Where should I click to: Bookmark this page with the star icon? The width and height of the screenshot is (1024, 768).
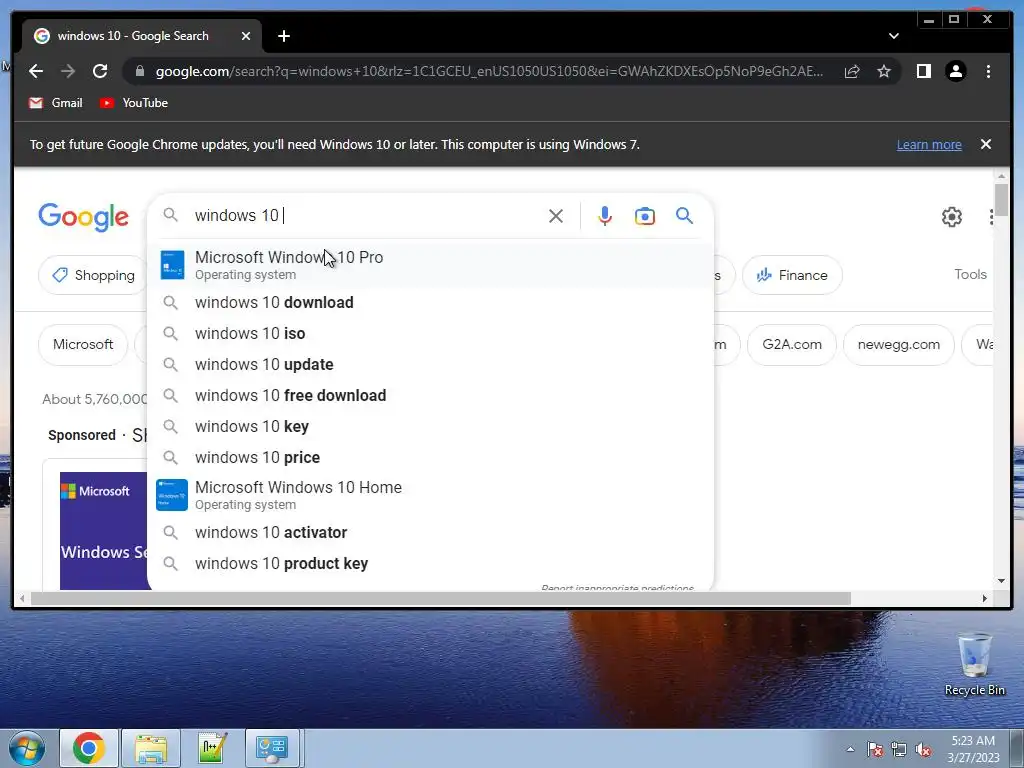(884, 71)
